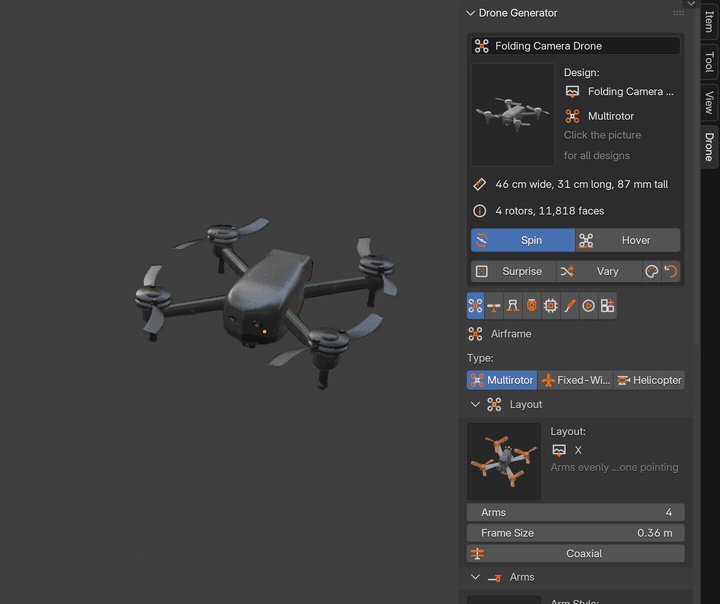Click the ruler icon next to dimensions

pyautogui.click(x=479, y=184)
